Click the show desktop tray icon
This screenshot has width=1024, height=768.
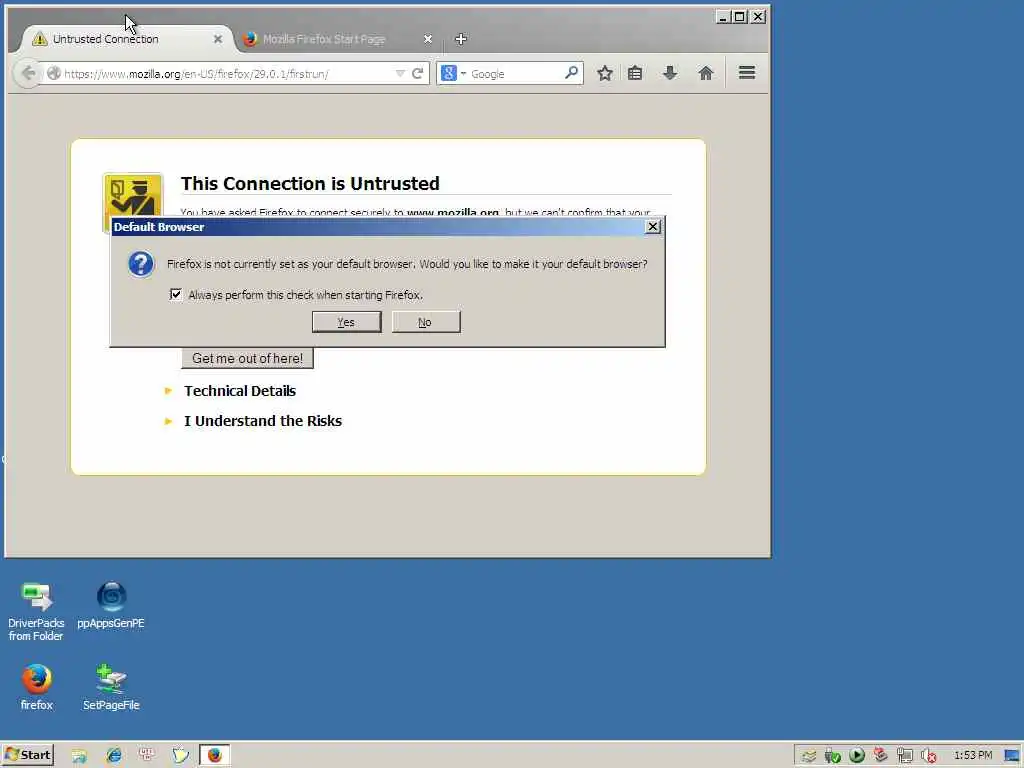pyautogui.click(x=1013, y=756)
